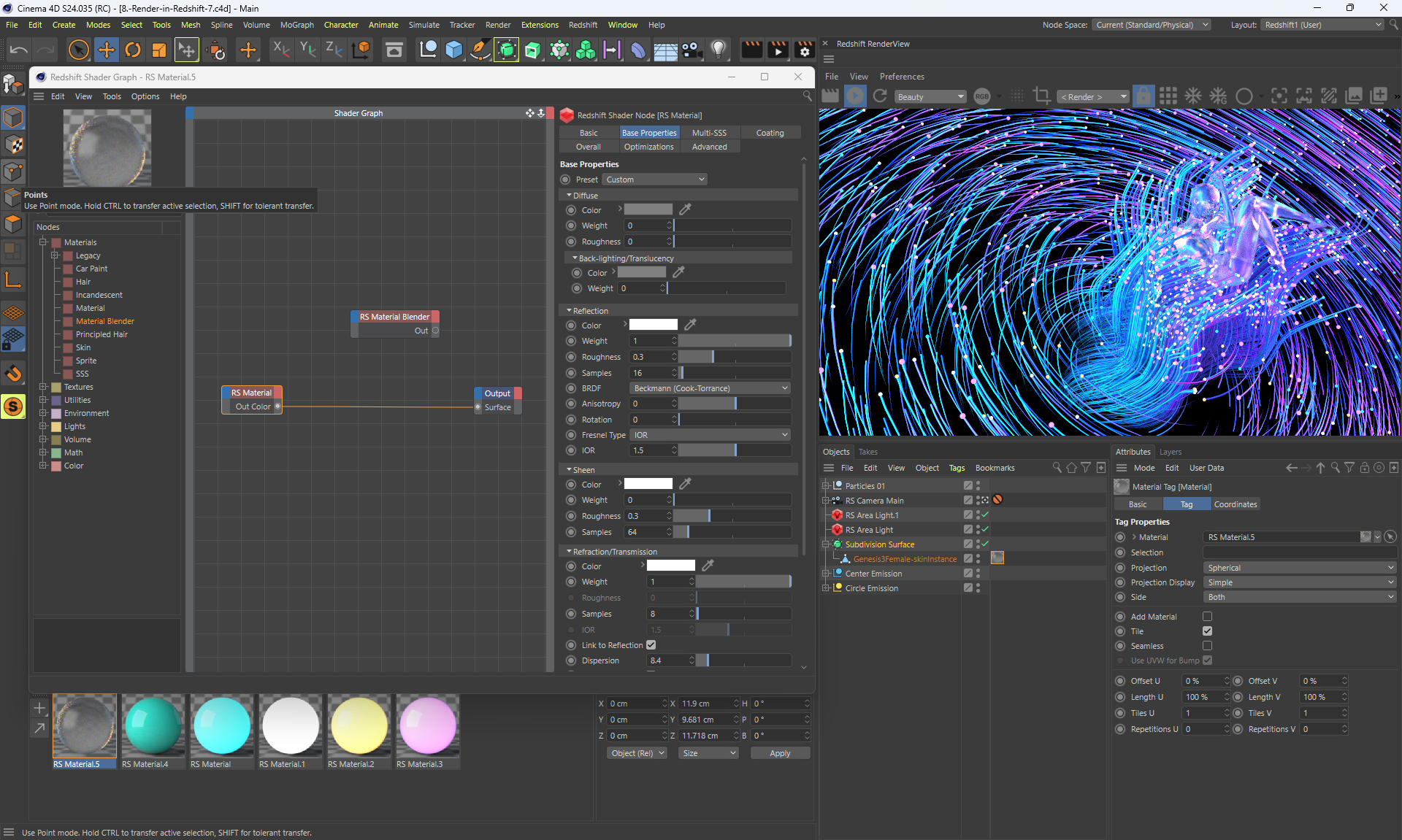Select the Rotate tool in main toolbar
Viewport: 1402px width, 840px height.
coord(133,50)
